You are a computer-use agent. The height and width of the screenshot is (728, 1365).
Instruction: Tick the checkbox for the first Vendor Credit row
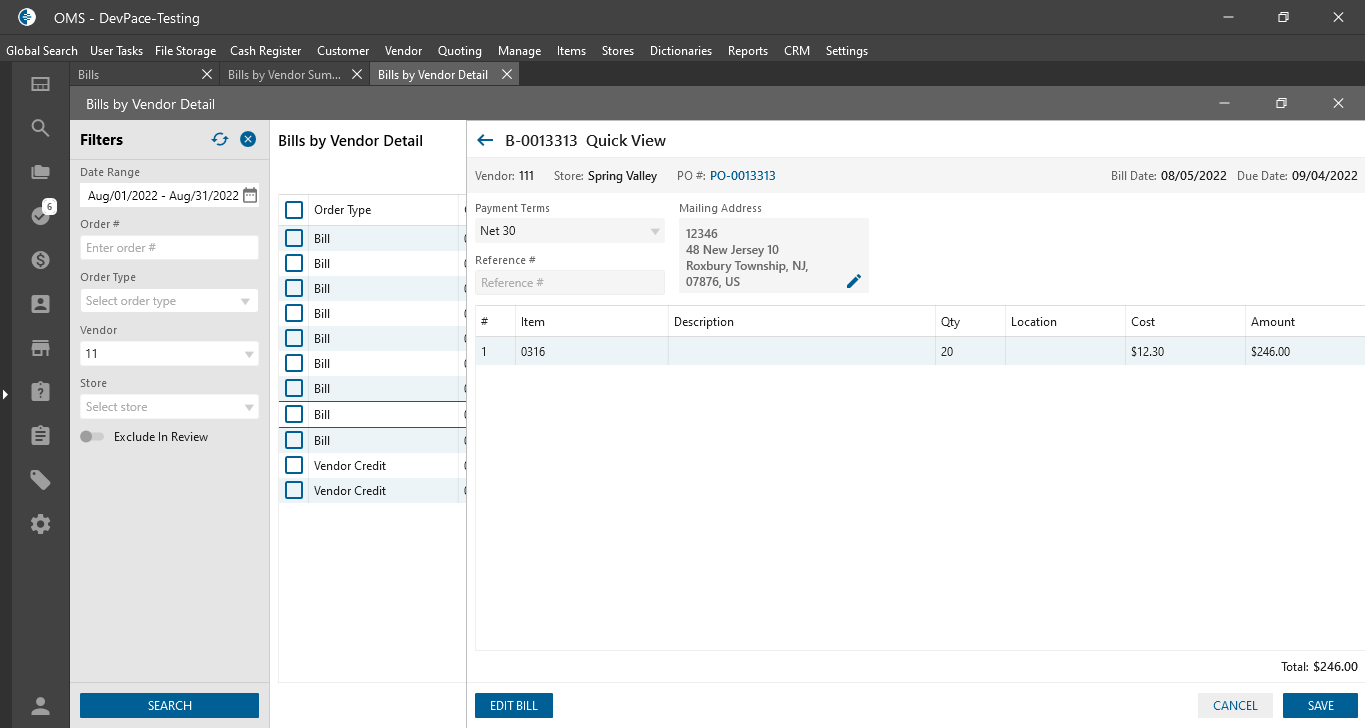(x=294, y=465)
